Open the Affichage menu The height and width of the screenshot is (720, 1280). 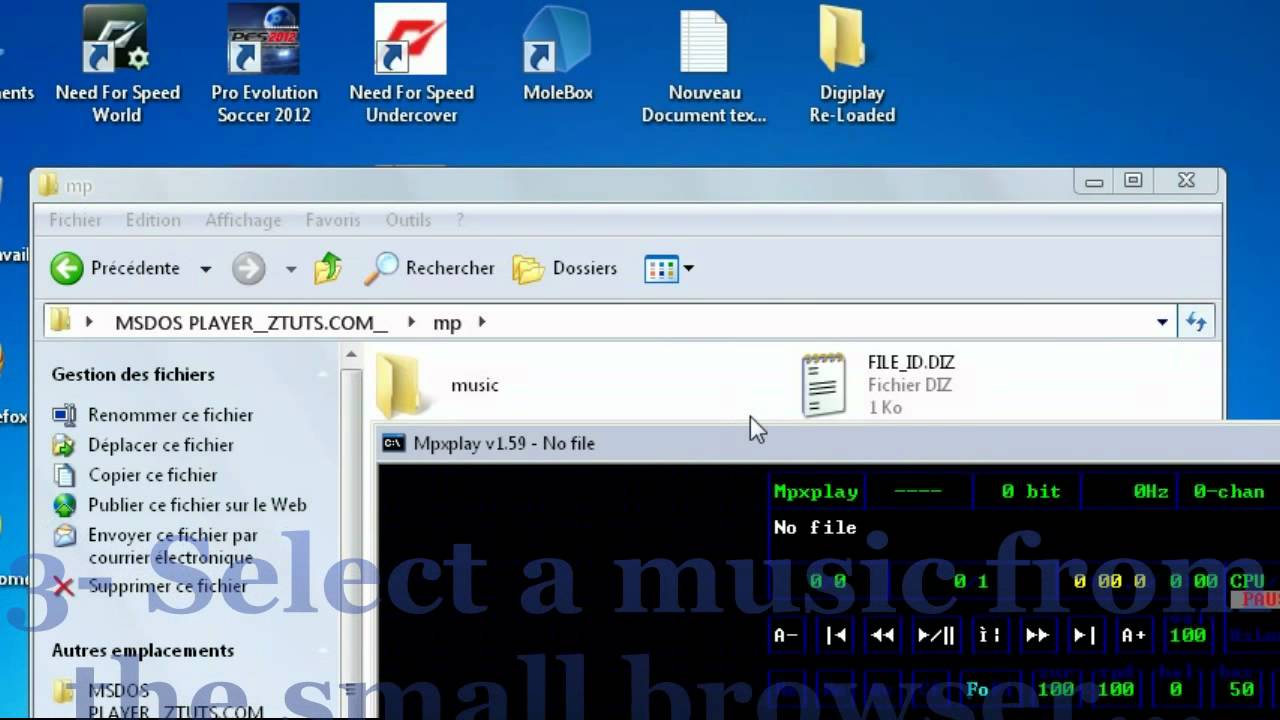pos(243,220)
